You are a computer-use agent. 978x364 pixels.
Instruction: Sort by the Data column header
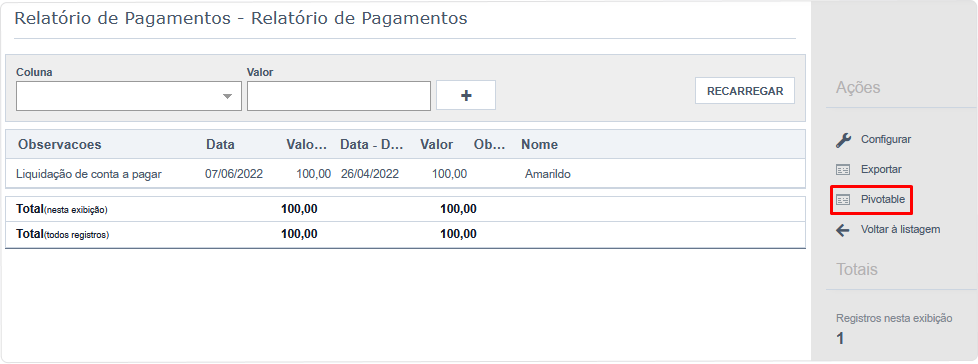[x=220, y=145]
